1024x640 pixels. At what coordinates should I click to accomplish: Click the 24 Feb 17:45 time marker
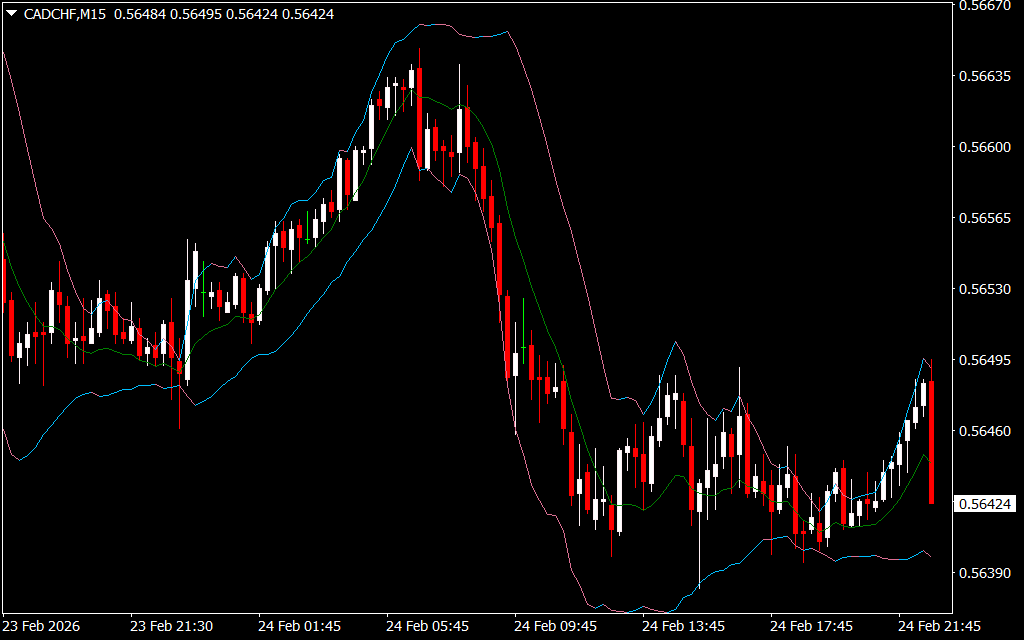coord(811,626)
